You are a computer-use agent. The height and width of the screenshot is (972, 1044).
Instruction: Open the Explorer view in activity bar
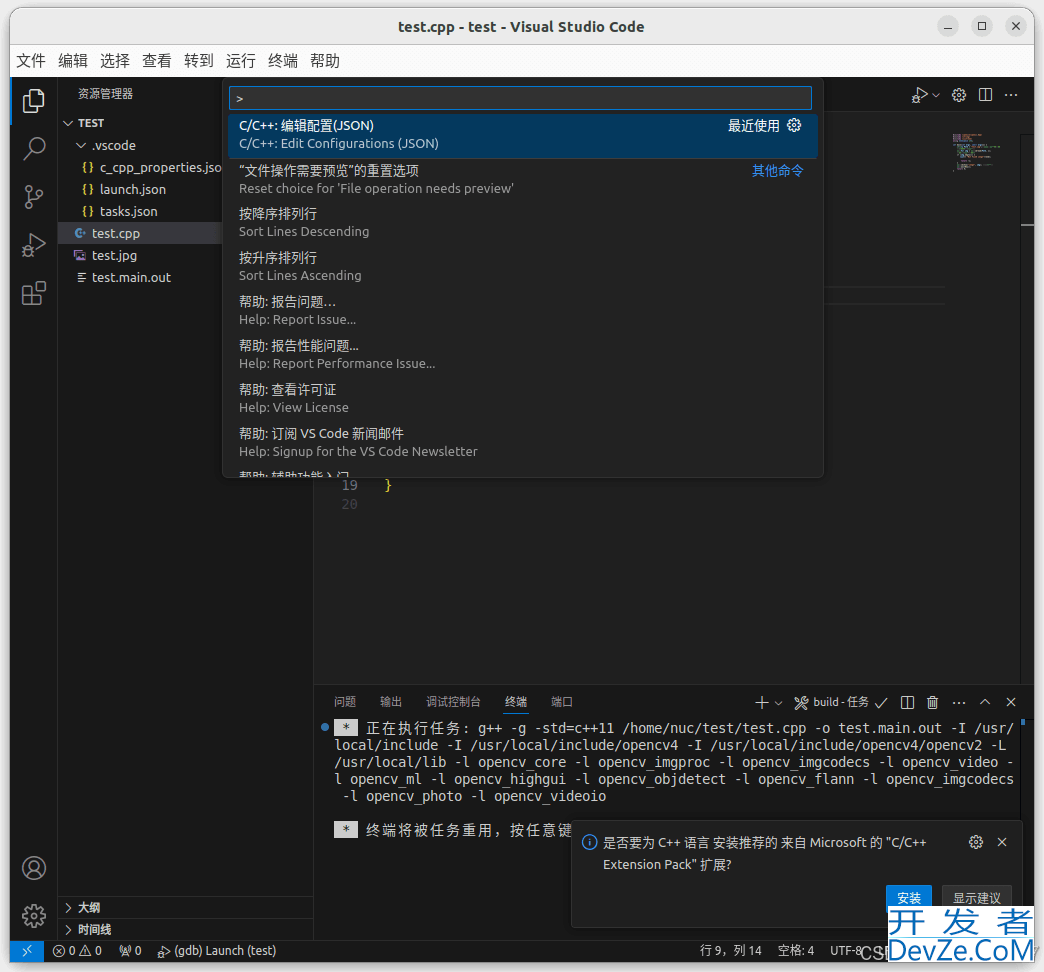33,101
